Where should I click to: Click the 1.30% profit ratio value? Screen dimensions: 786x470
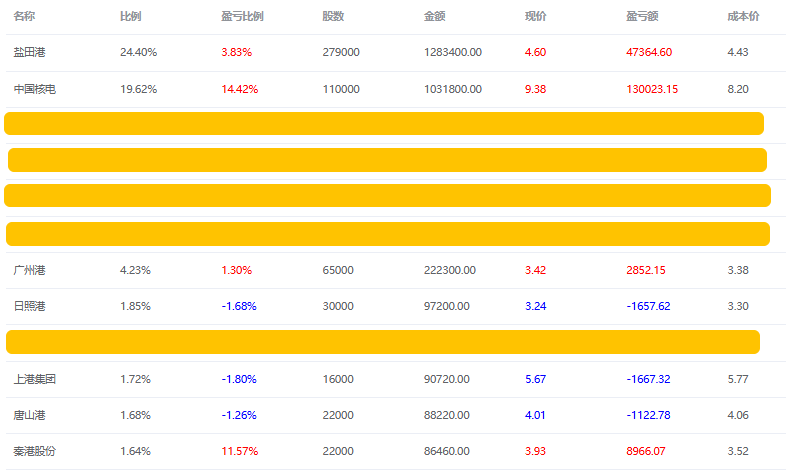click(x=237, y=270)
